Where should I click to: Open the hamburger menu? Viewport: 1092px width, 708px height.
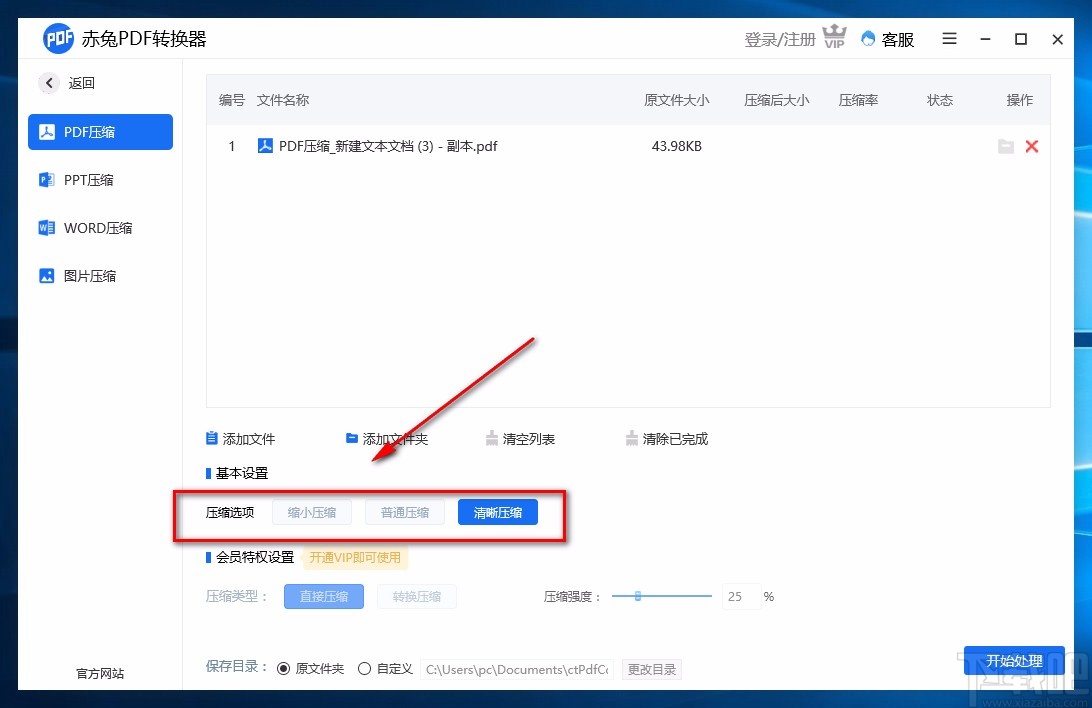pos(948,39)
